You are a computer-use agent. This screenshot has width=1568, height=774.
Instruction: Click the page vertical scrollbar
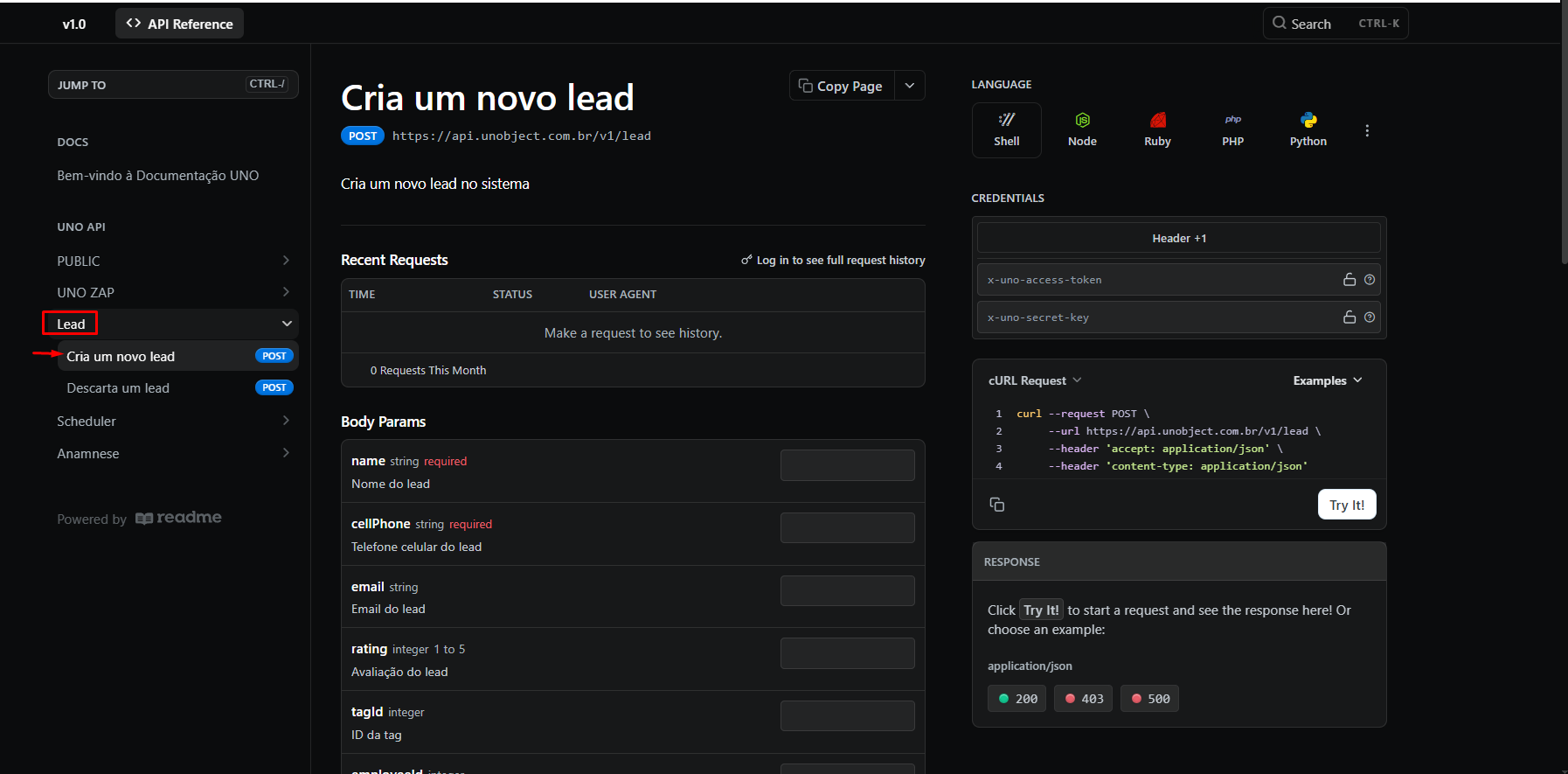point(1564,131)
